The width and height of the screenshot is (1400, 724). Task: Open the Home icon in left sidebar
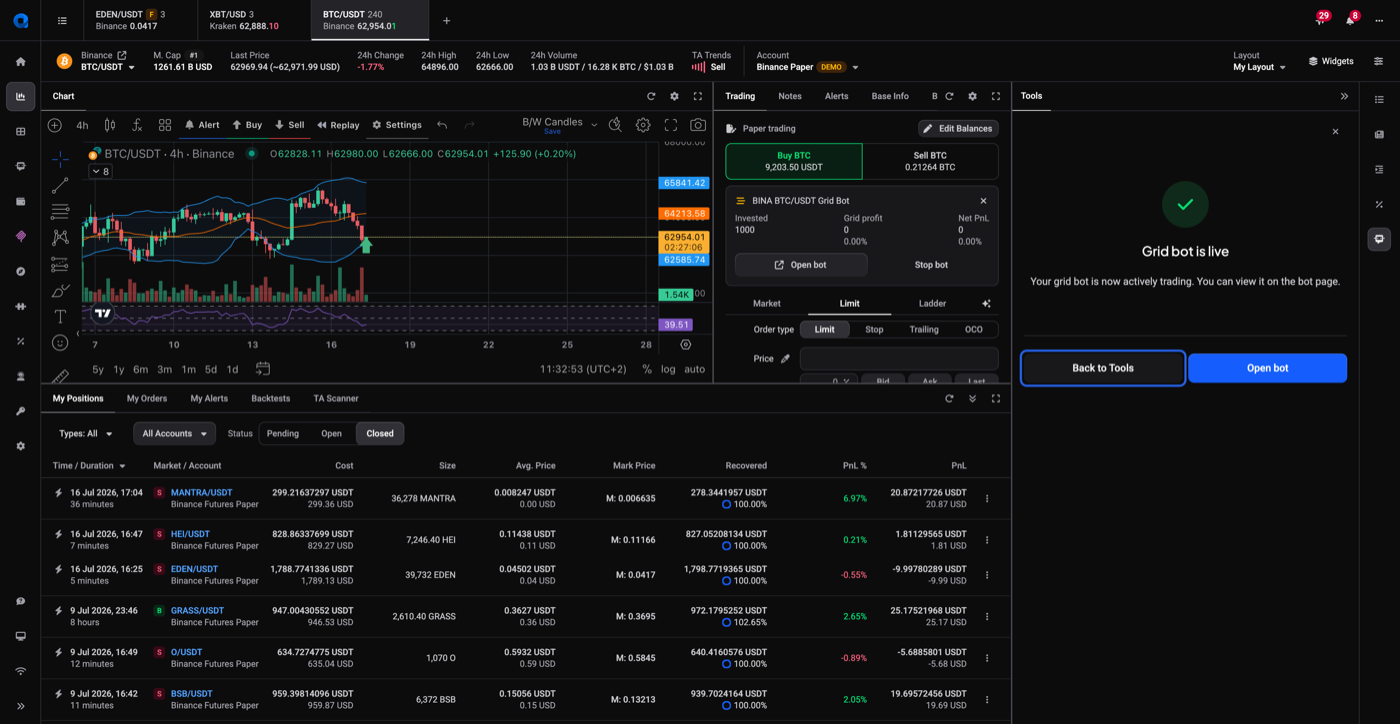tap(20, 61)
